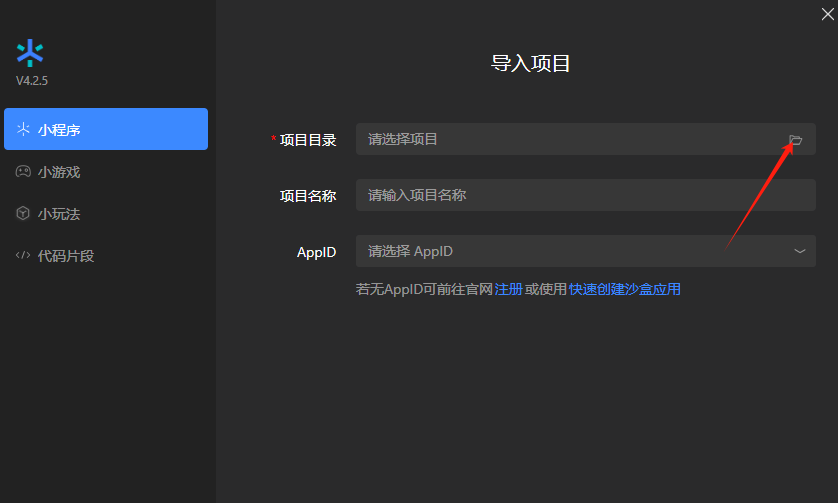Select the 小程序 tab label
The height and width of the screenshot is (503, 838).
coord(59,129)
